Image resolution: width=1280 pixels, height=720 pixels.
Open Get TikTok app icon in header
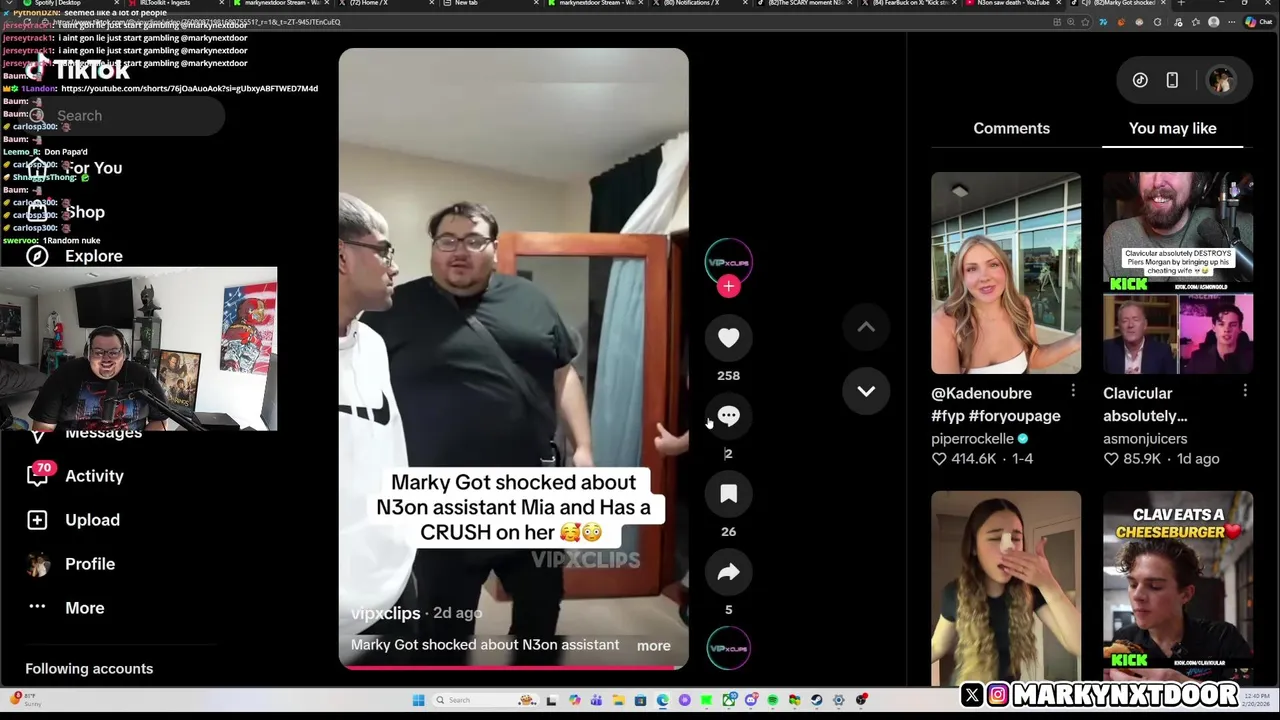(x=1140, y=80)
